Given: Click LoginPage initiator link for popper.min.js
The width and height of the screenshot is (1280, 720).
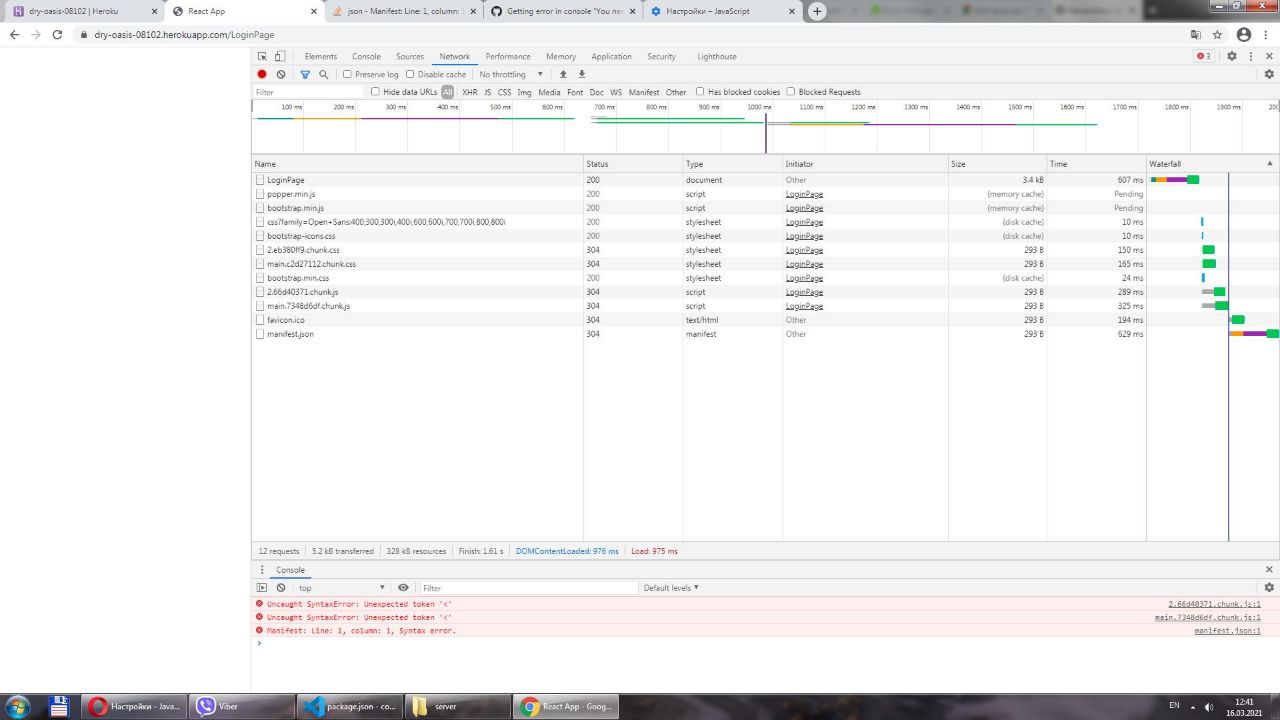Looking at the screenshot, I should 804,194.
